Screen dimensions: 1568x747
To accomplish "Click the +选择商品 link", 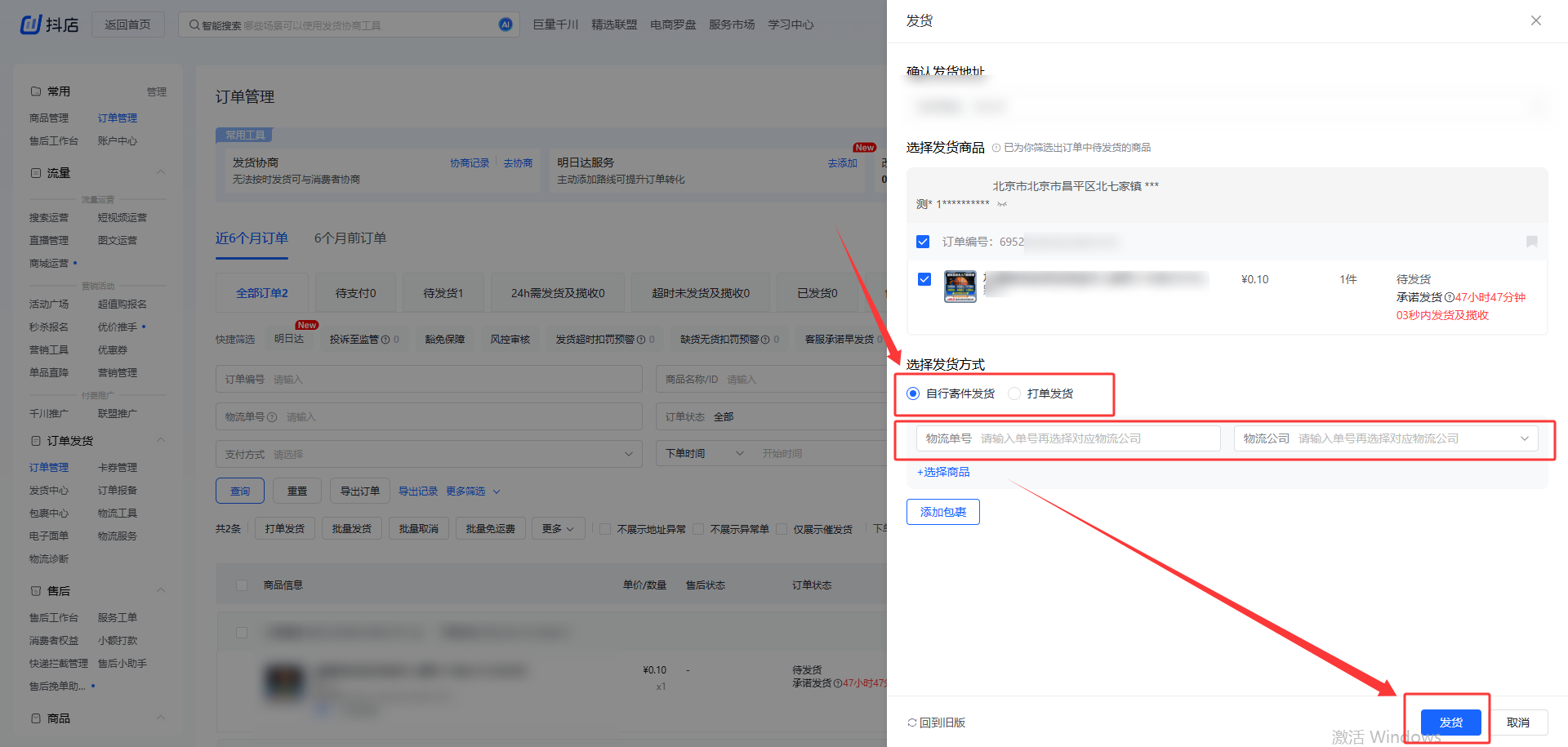I will (943, 472).
